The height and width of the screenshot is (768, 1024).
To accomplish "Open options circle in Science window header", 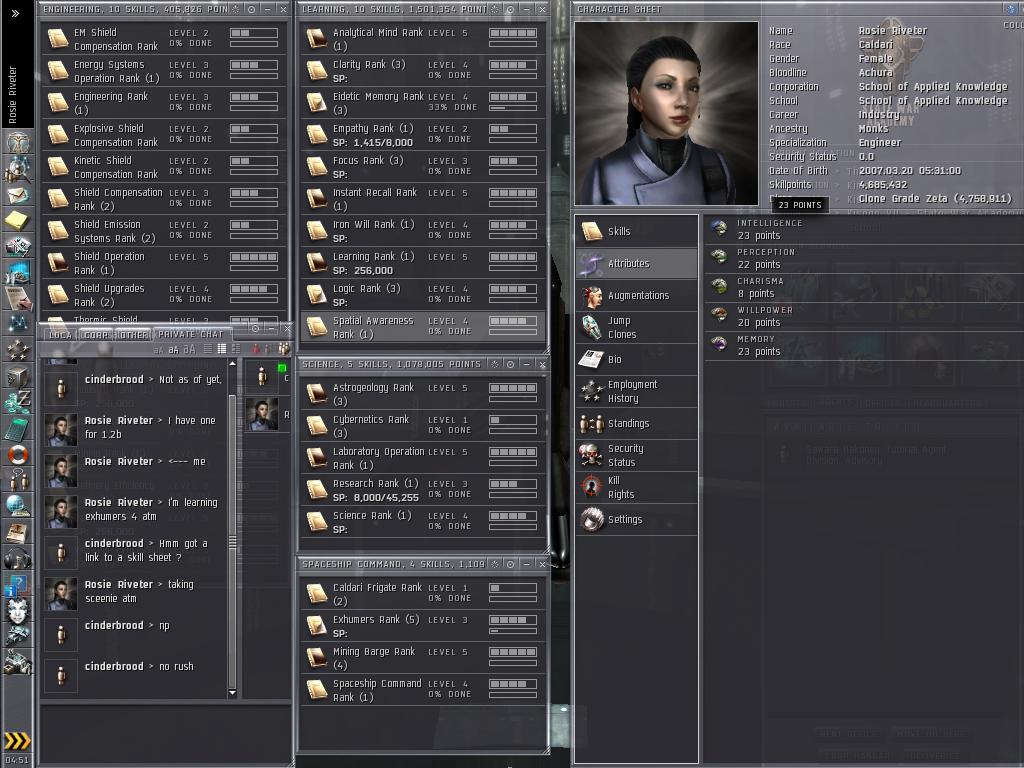I will click(511, 364).
